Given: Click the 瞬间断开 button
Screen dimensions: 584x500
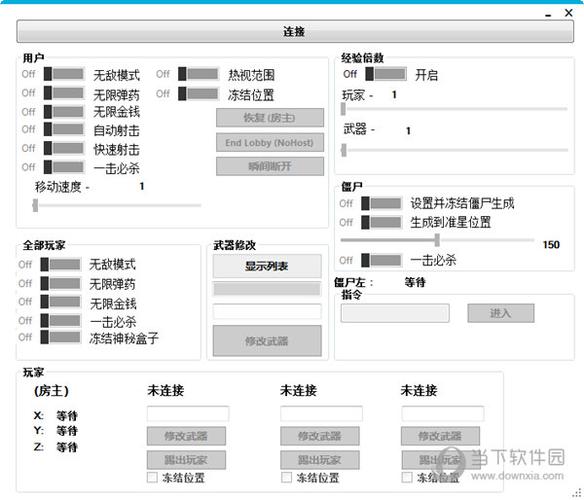Looking at the screenshot, I should [270, 166].
